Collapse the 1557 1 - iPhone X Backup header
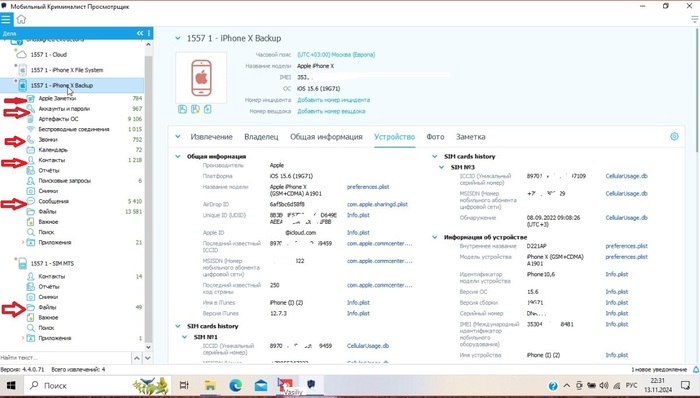The height and width of the screenshot is (398, 700). [178, 38]
